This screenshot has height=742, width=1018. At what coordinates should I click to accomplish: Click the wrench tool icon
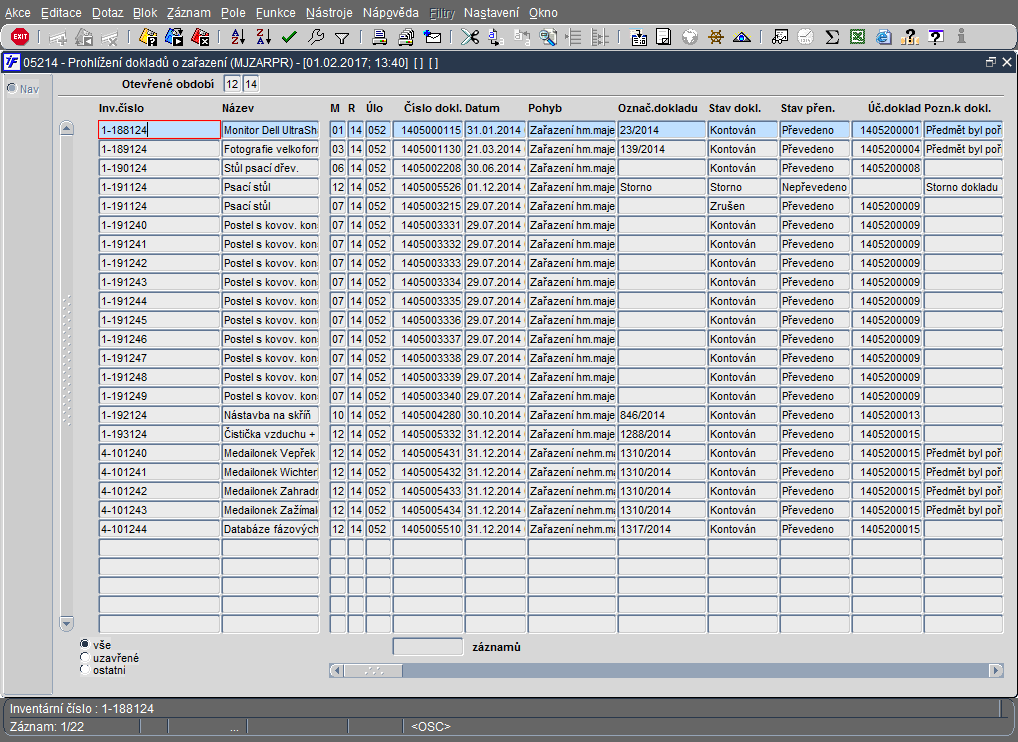click(x=316, y=37)
